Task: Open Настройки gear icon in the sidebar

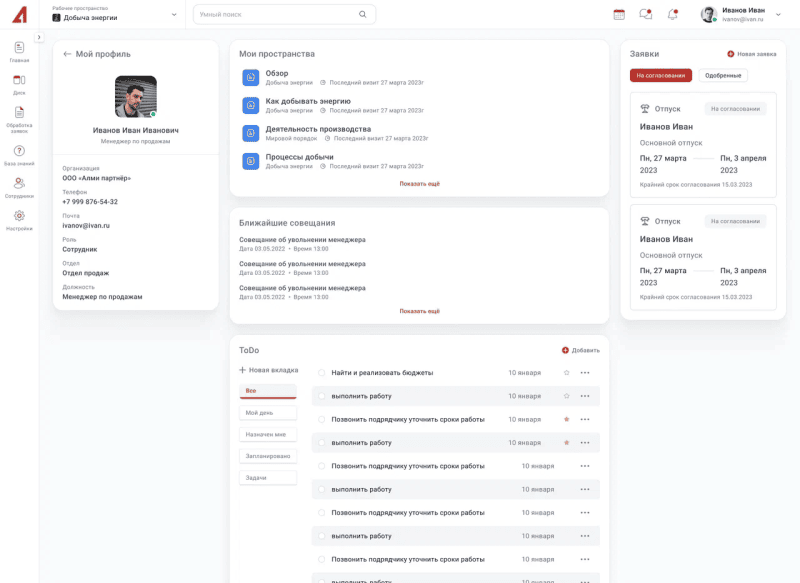Action: pos(19,220)
